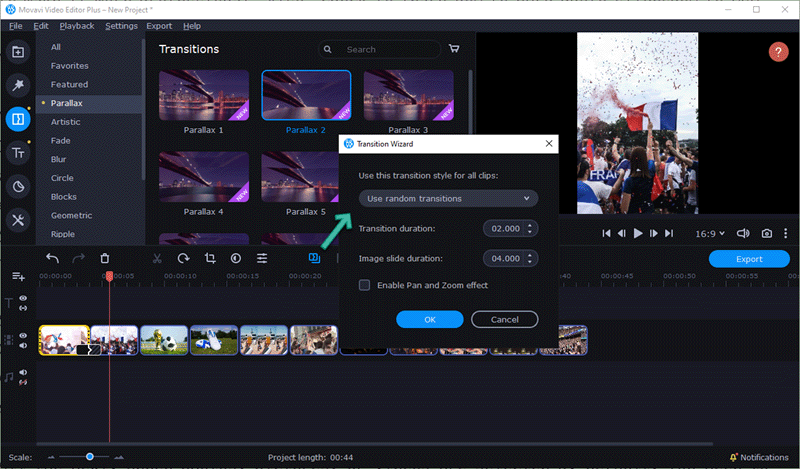
Task: Select the Favorites category
Action: click(69, 66)
